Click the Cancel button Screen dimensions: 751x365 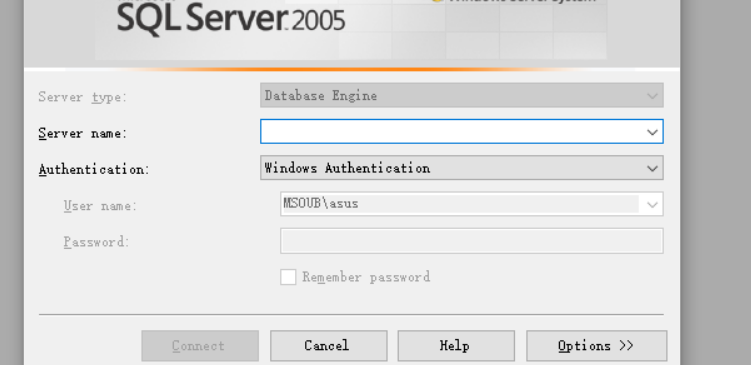(329, 346)
